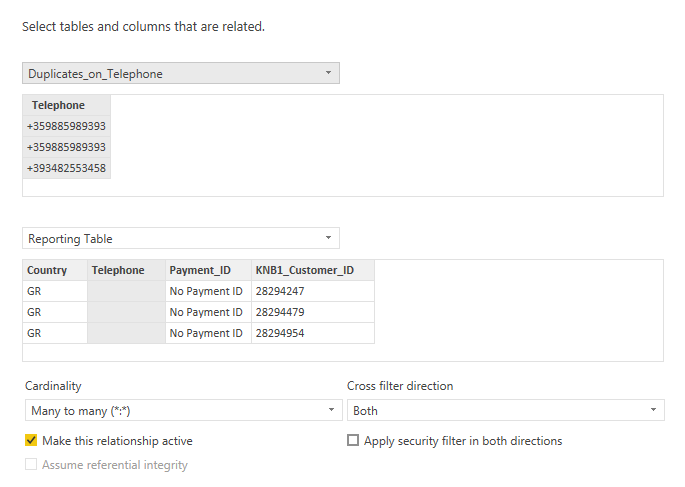The height and width of the screenshot is (487, 685).
Task: Check Apply security filter in both directions
Action: pos(353,440)
